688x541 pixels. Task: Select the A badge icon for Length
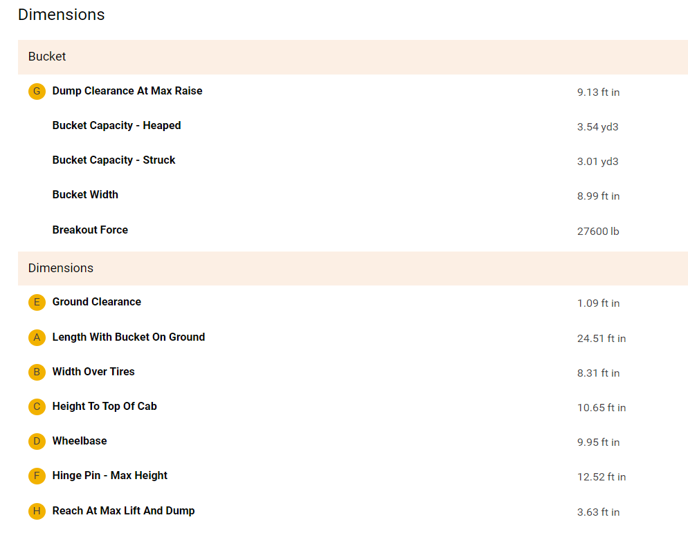click(x=37, y=337)
